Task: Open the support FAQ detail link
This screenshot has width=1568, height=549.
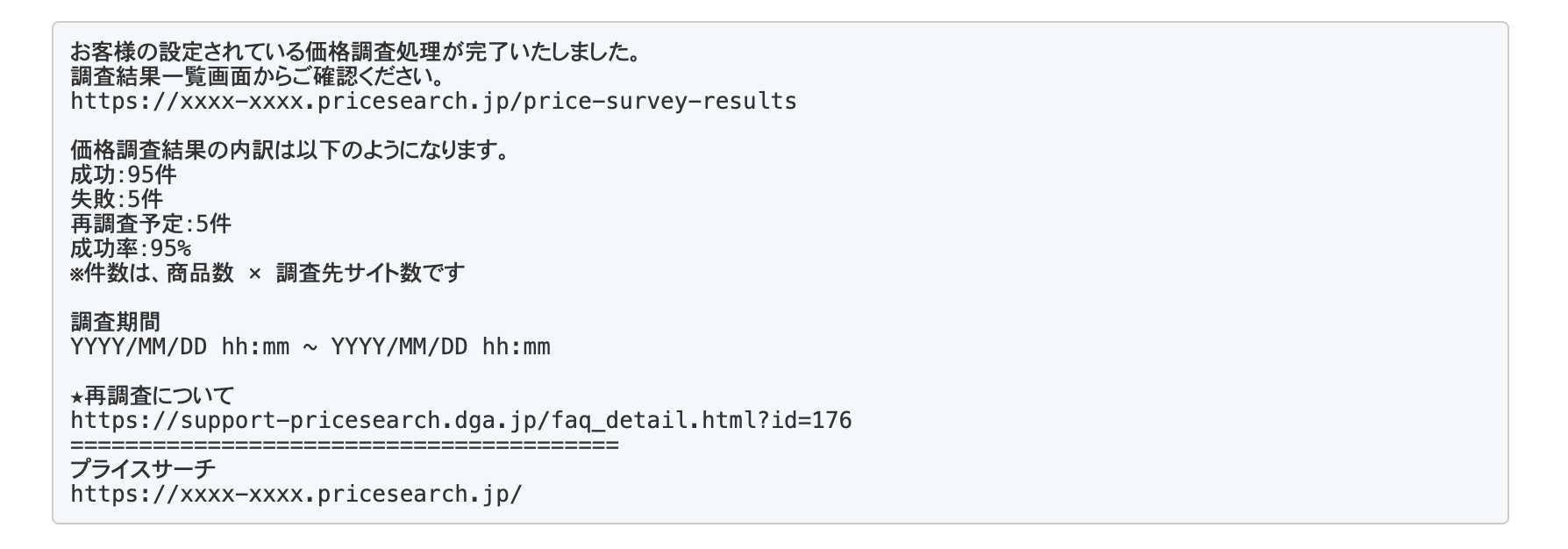Action: (x=460, y=421)
